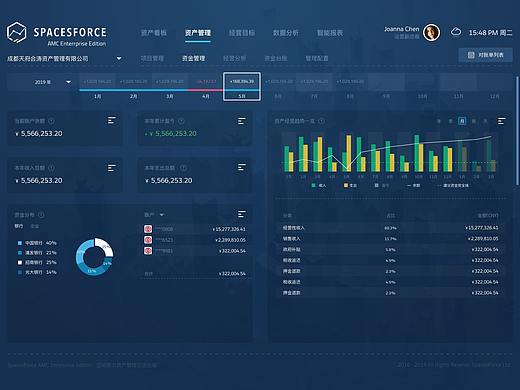The image size is (520, 390).
Task: Click the donut chart's white 25% segment
Action: (106, 247)
